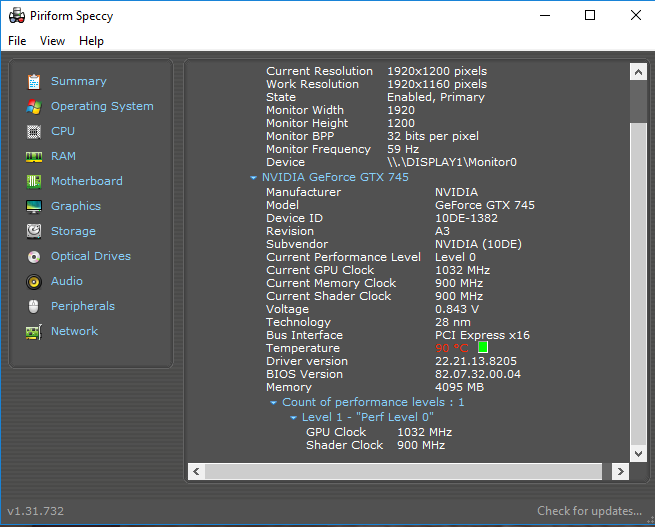The image size is (655, 527).
Task: Click the Operating System Windows flag icon
Action: click(x=34, y=106)
